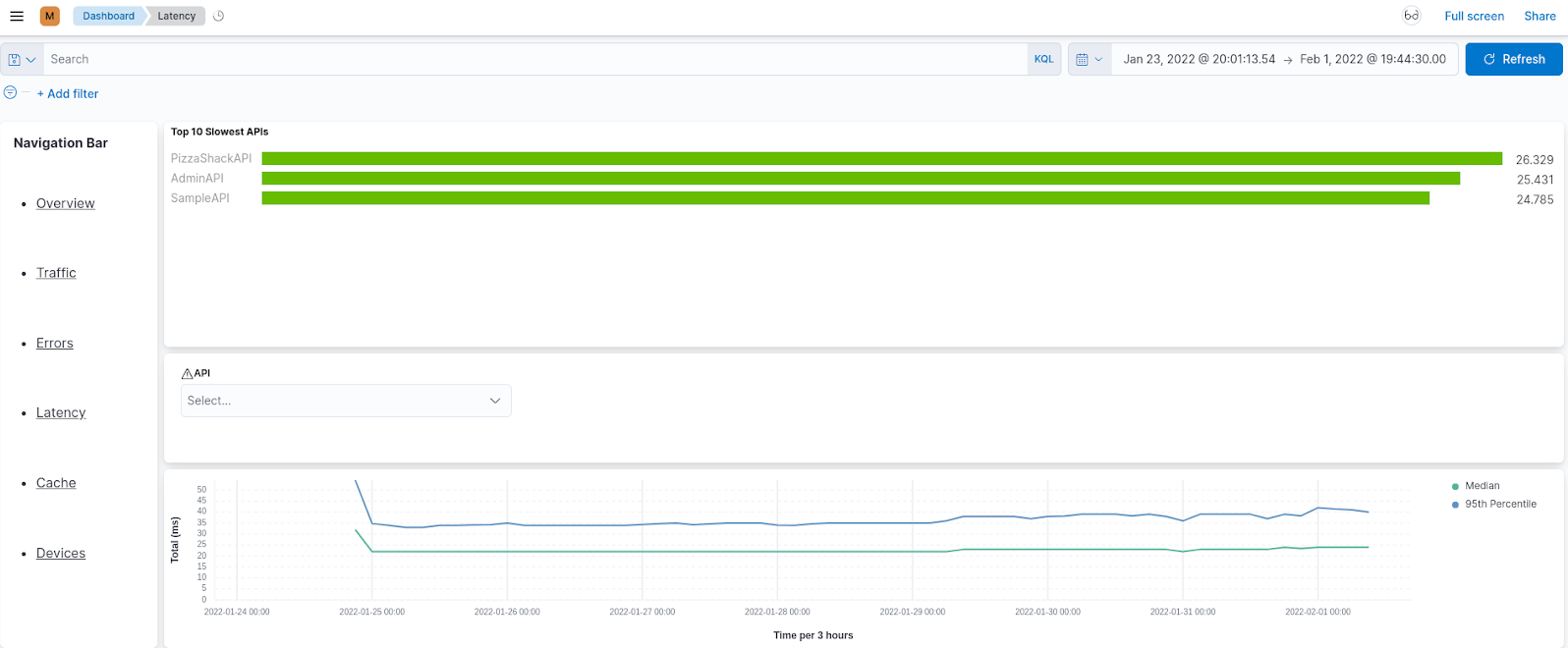Open the saved query disk menu
The image size is (1568, 648).
point(22,59)
